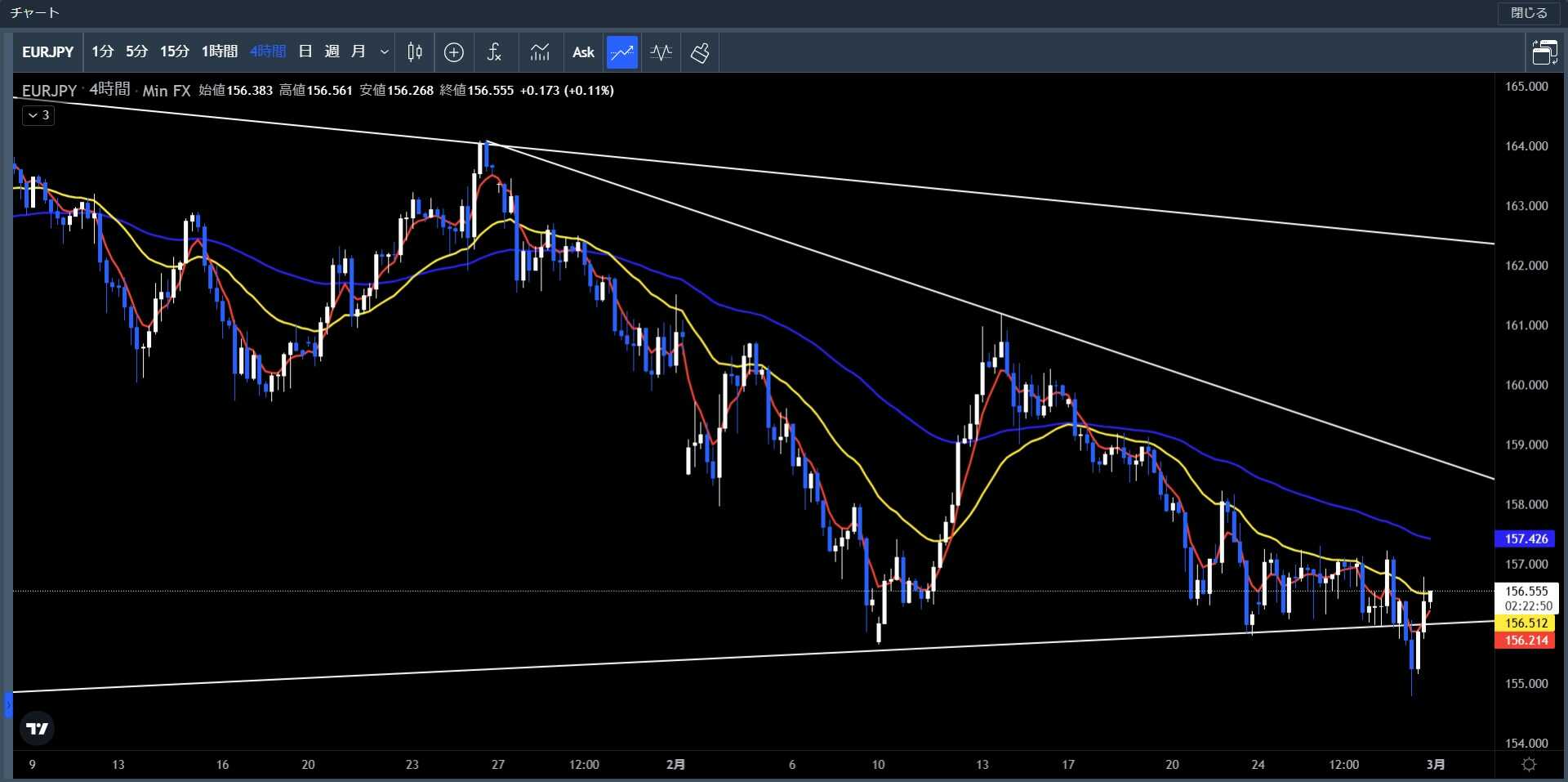Toggle the Ask price setting

pyautogui.click(x=583, y=52)
